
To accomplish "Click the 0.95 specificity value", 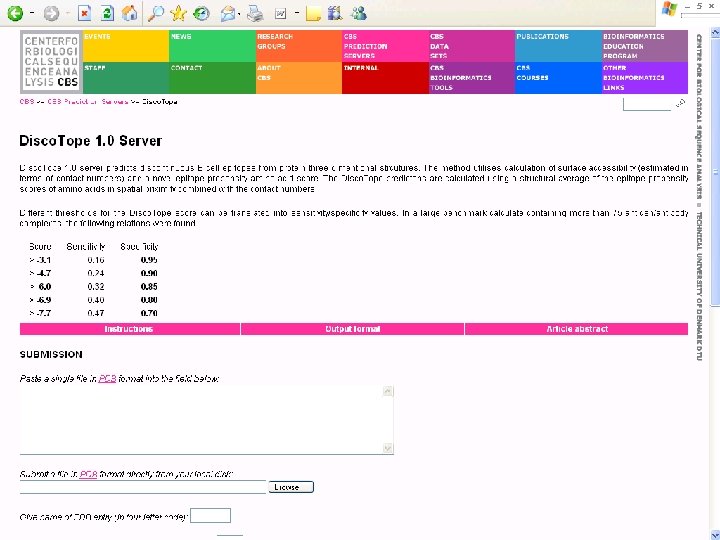I will pos(149,260).
